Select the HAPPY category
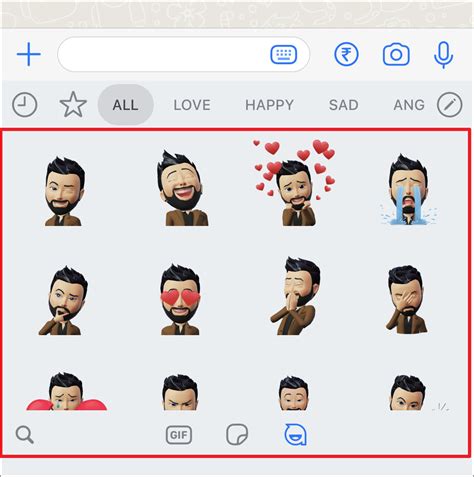The width and height of the screenshot is (474, 477). [x=269, y=105]
